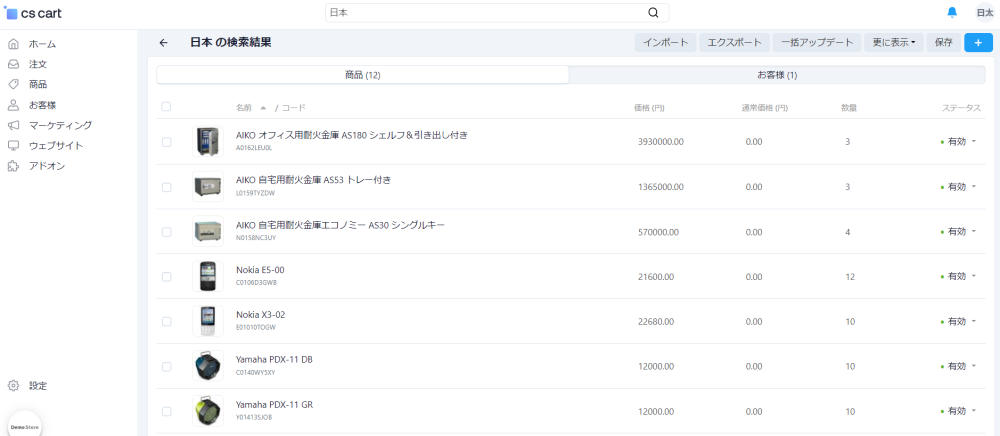Click the 注文 inbox icon in sidebar
Screen dimensions: 1000x436
point(13,64)
